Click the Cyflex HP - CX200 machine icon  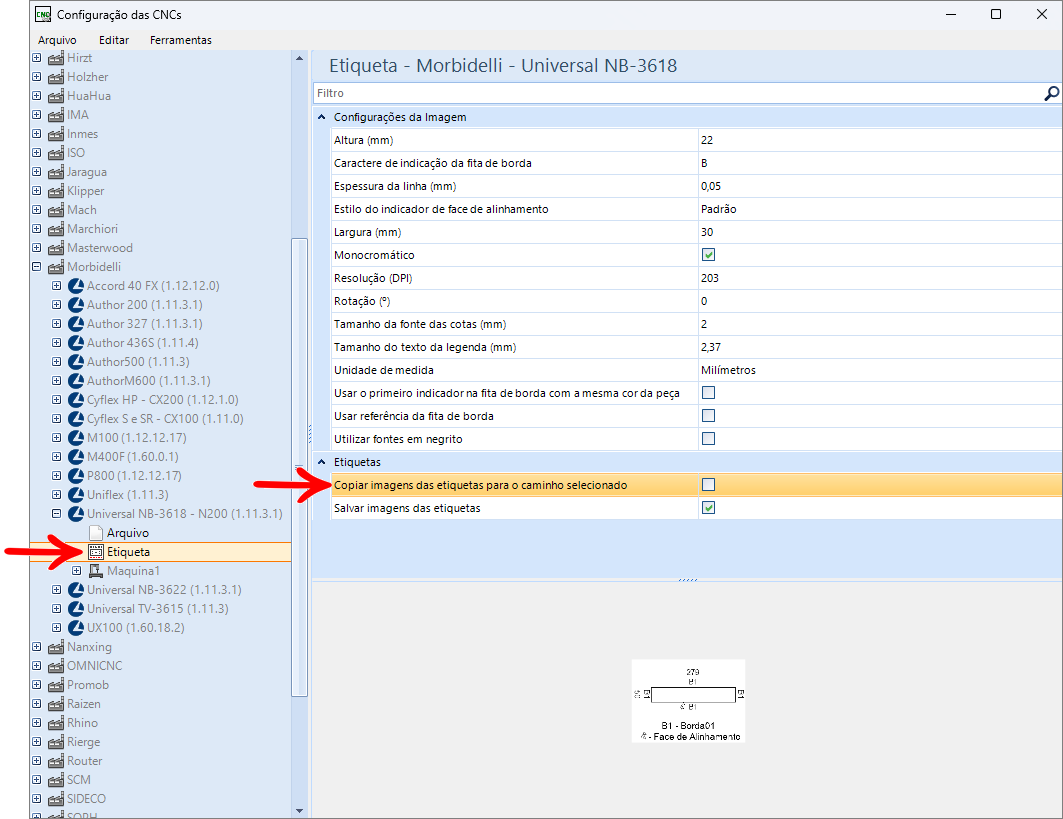pos(76,400)
